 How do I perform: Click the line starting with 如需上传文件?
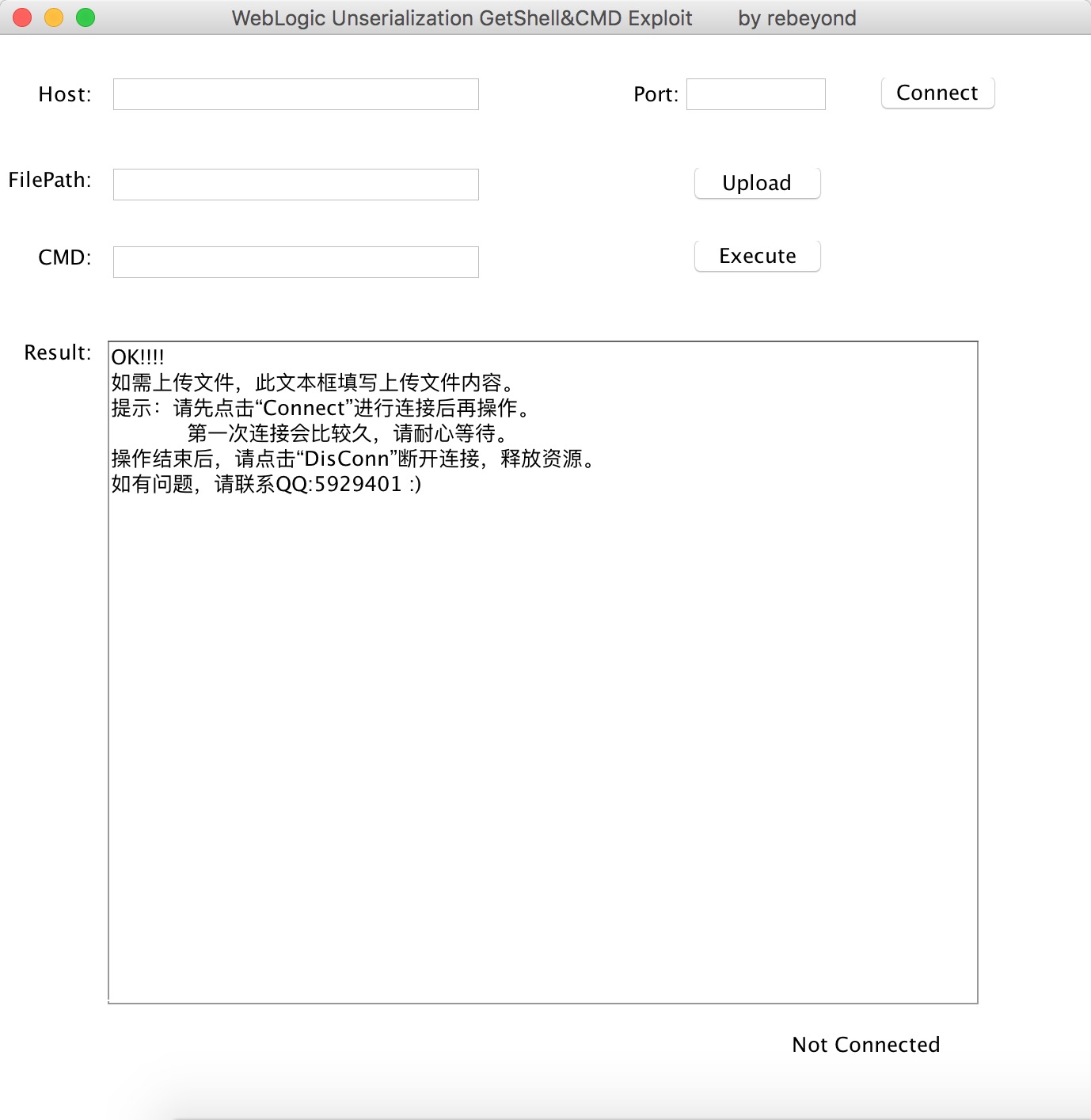pos(314,383)
